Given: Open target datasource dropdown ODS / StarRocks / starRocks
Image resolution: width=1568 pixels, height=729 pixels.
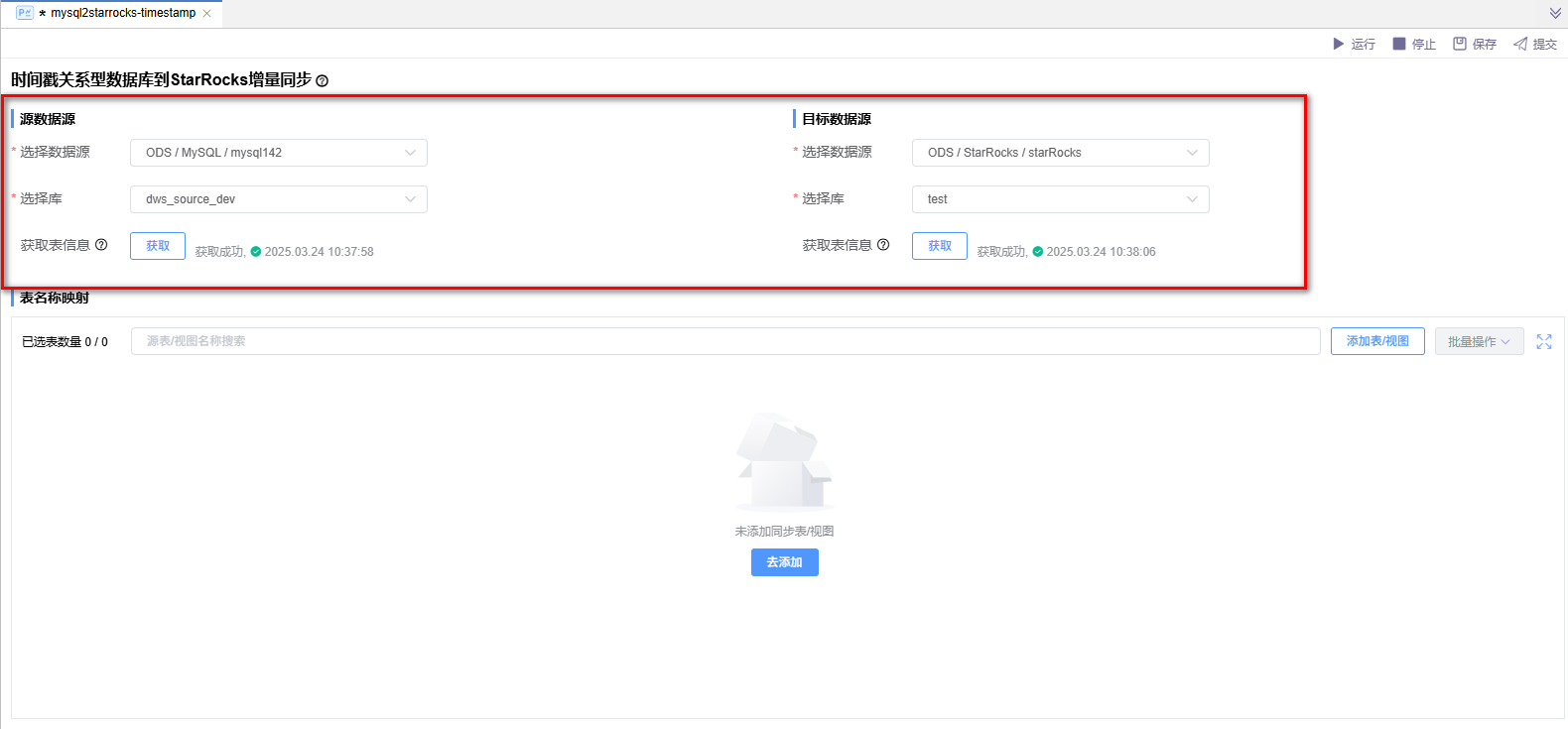Looking at the screenshot, I should click(x=1060, y=153).
